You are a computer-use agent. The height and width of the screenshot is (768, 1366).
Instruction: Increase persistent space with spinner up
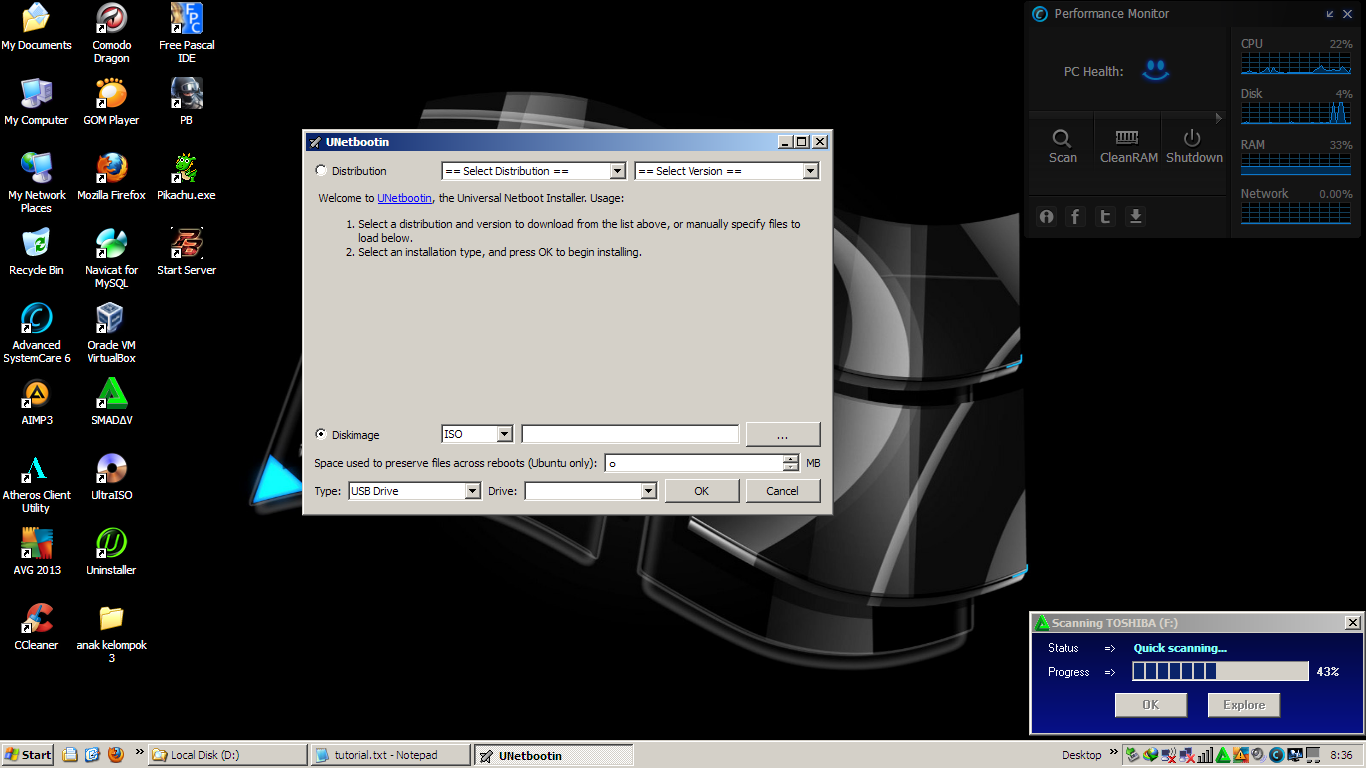pyautogui.click(x=791, y=459)
